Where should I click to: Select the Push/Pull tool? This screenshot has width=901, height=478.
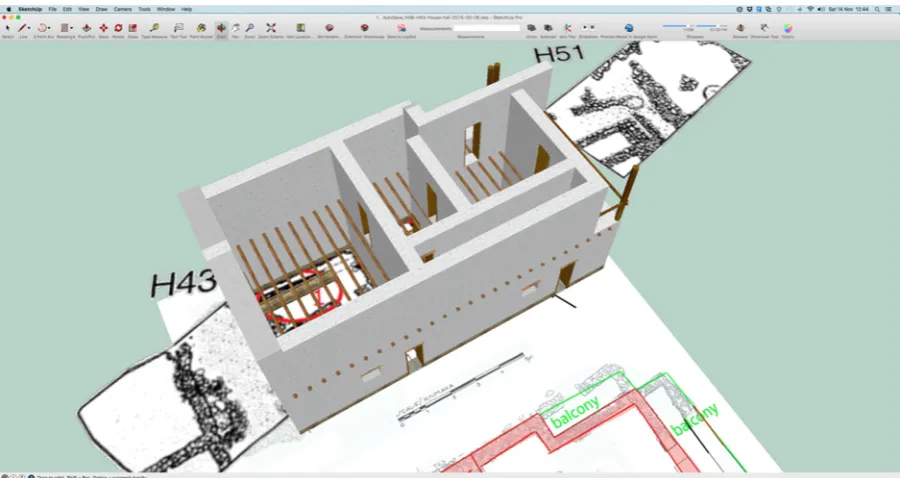pos(87,28)
